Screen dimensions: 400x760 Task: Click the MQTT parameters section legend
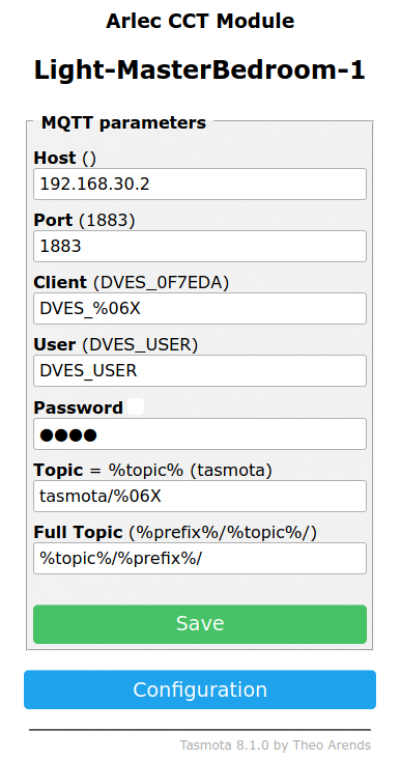124,122
